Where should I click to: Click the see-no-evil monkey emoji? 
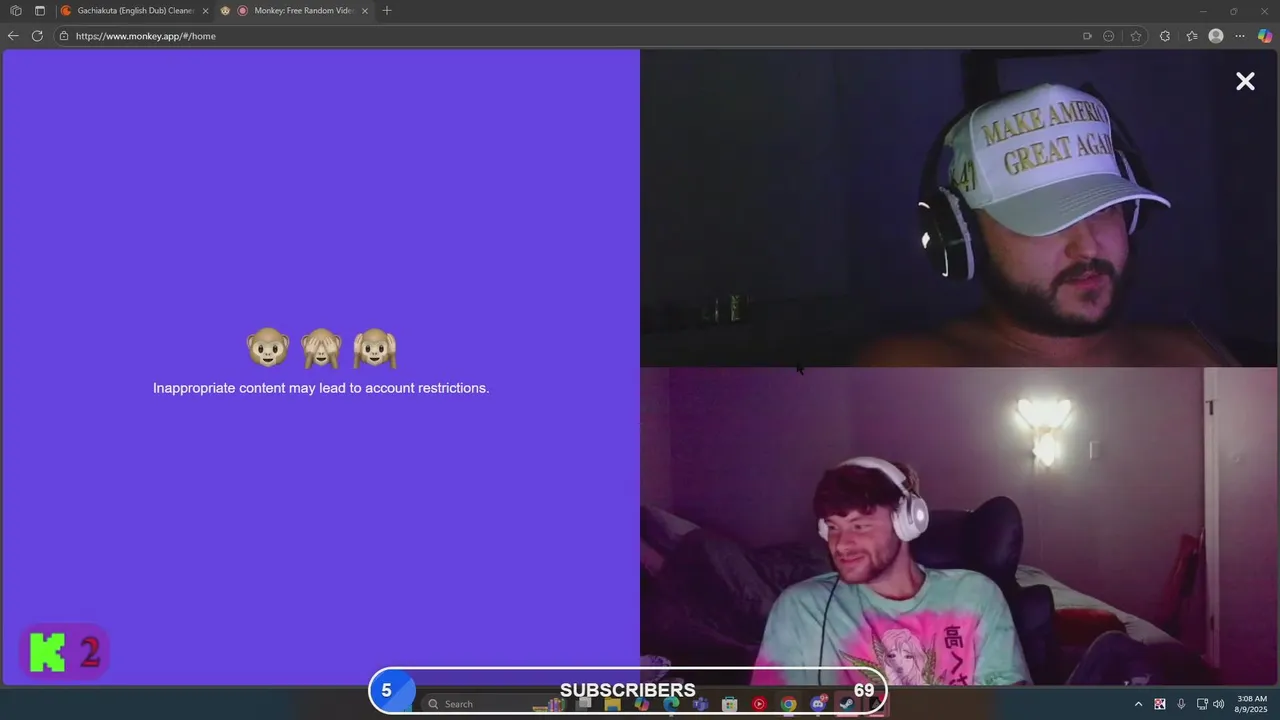coord(321,348)
